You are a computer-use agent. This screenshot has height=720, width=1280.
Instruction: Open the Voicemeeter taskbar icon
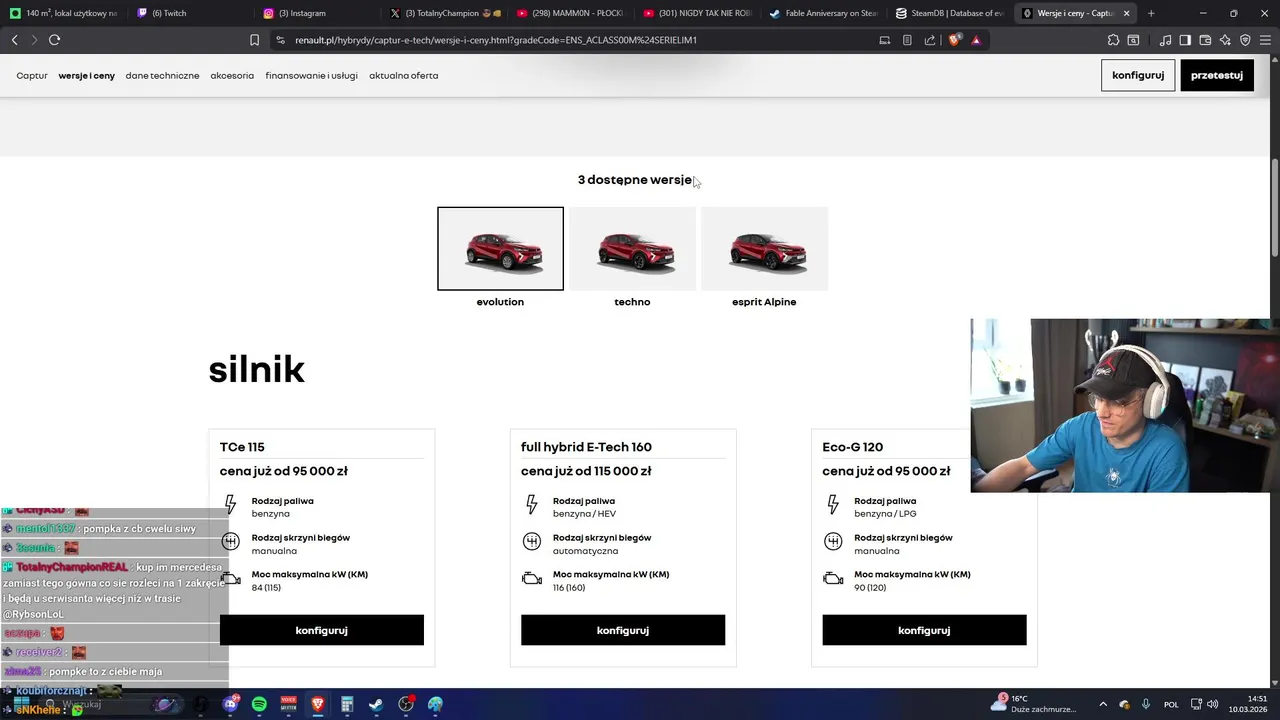[289, 704]
